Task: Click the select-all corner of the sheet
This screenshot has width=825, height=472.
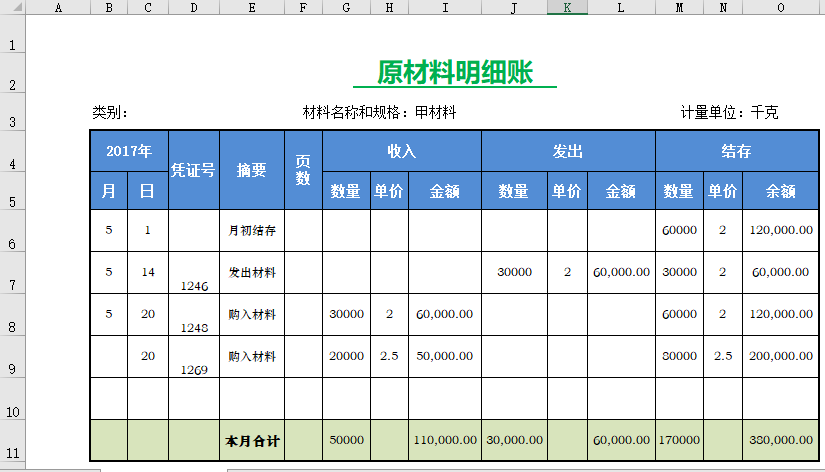Action: (x=11, y=8)
